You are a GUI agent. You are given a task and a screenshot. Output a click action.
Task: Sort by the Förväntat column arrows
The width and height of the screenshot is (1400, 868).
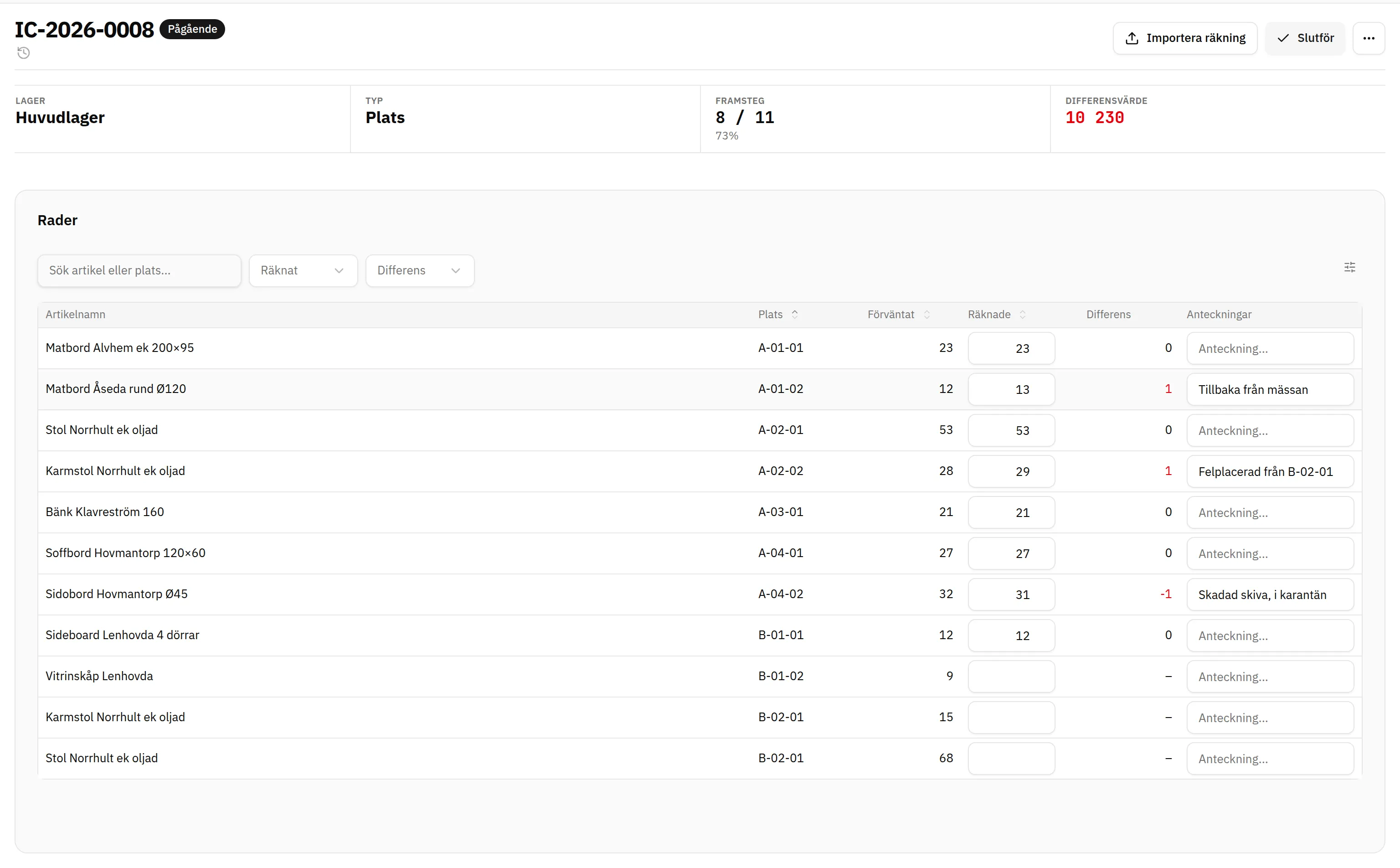[x=926, y=315]
